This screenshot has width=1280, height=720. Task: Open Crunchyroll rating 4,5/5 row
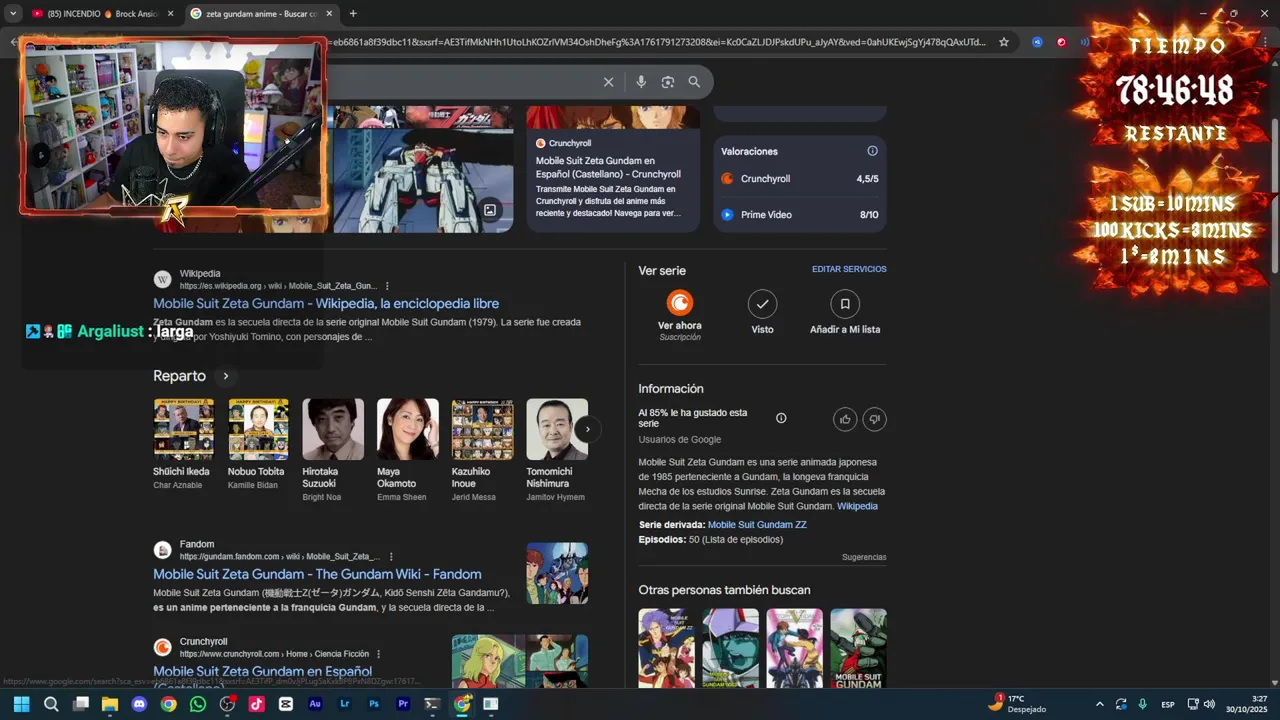pyautogui.click(x=800, y=179)
